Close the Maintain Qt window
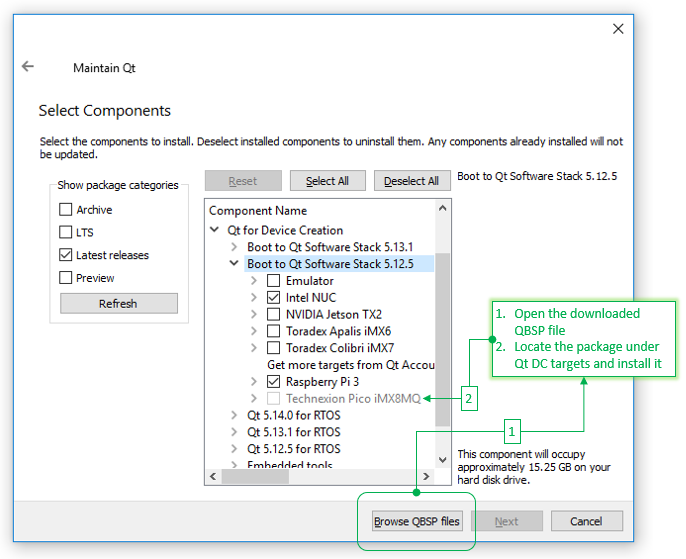Image resolution: width=686 pixels, height=559 pixels. [617, 30]
